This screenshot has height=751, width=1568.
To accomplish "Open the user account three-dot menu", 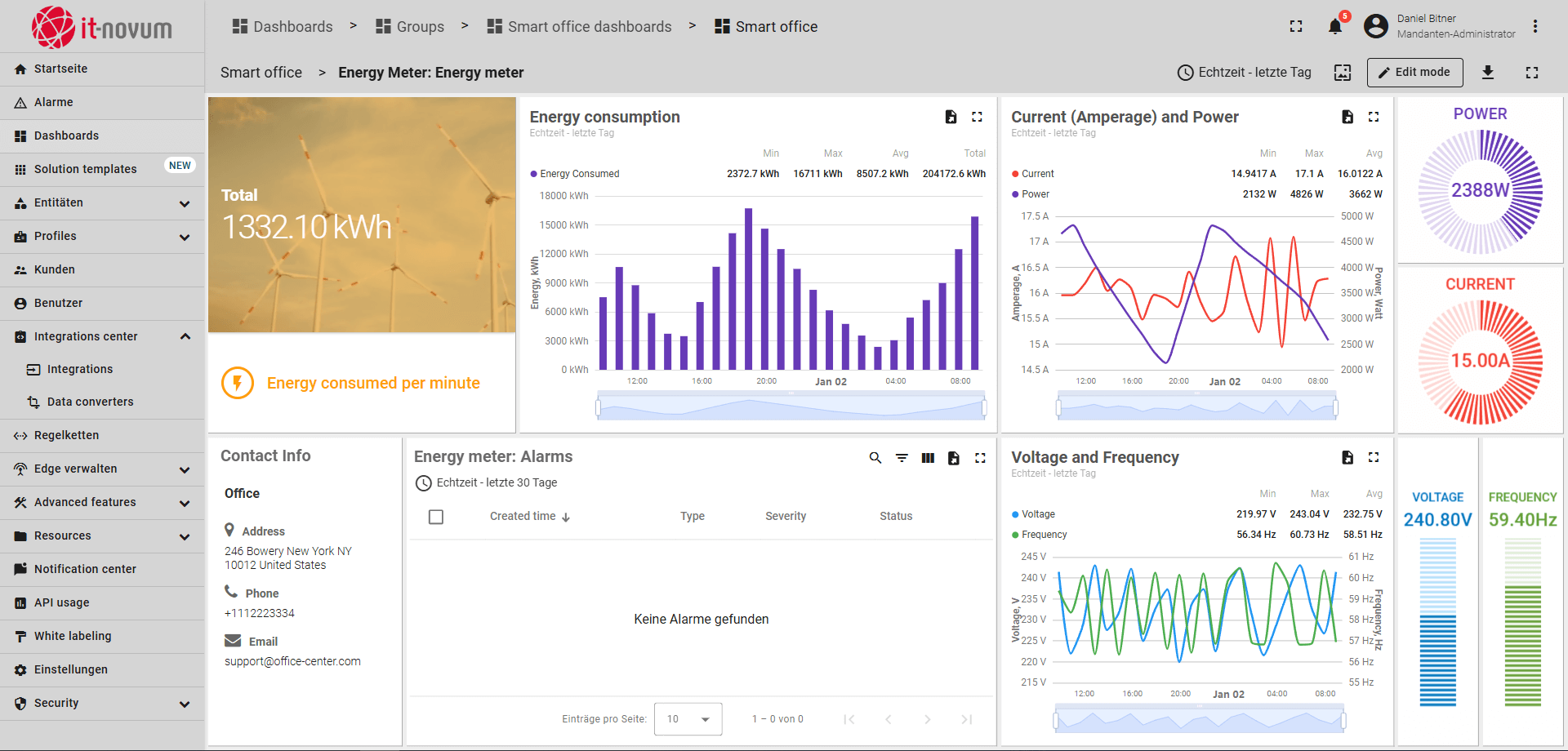I will [1535, 27].
